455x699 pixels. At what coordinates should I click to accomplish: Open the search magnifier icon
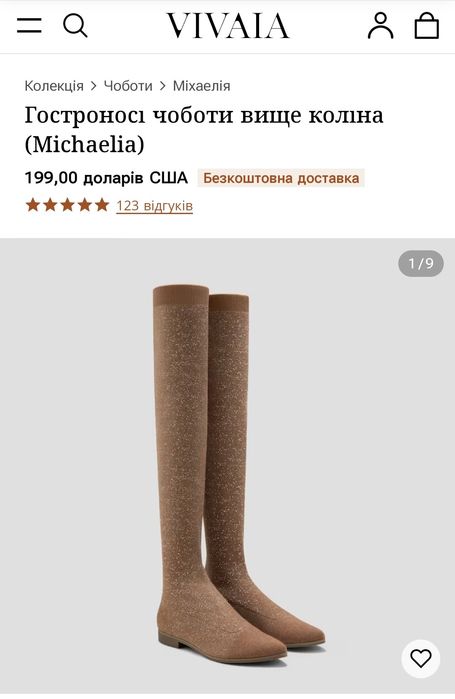click(75, 25)
